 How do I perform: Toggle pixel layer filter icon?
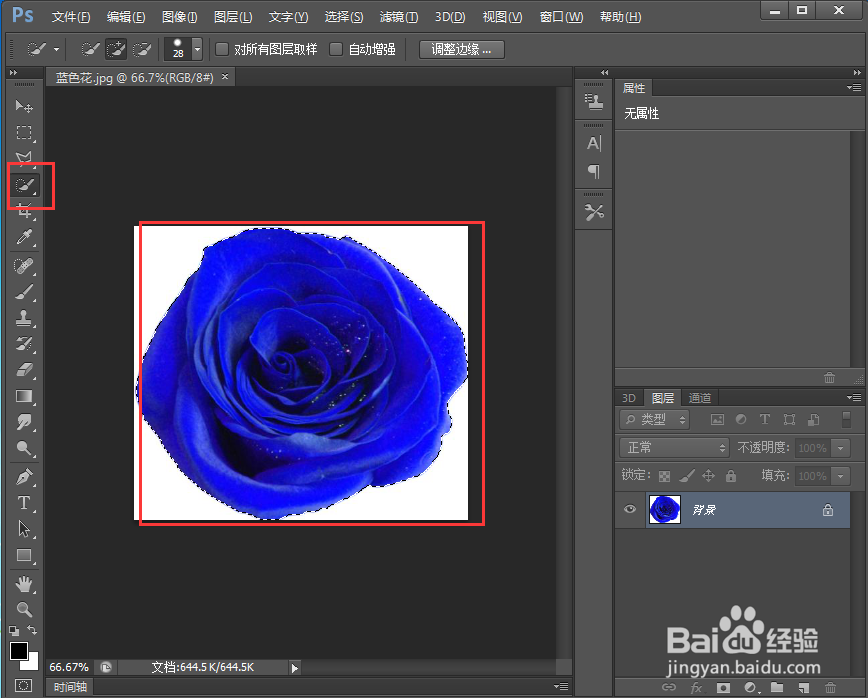pyautogui.click(x=717, y=420)
